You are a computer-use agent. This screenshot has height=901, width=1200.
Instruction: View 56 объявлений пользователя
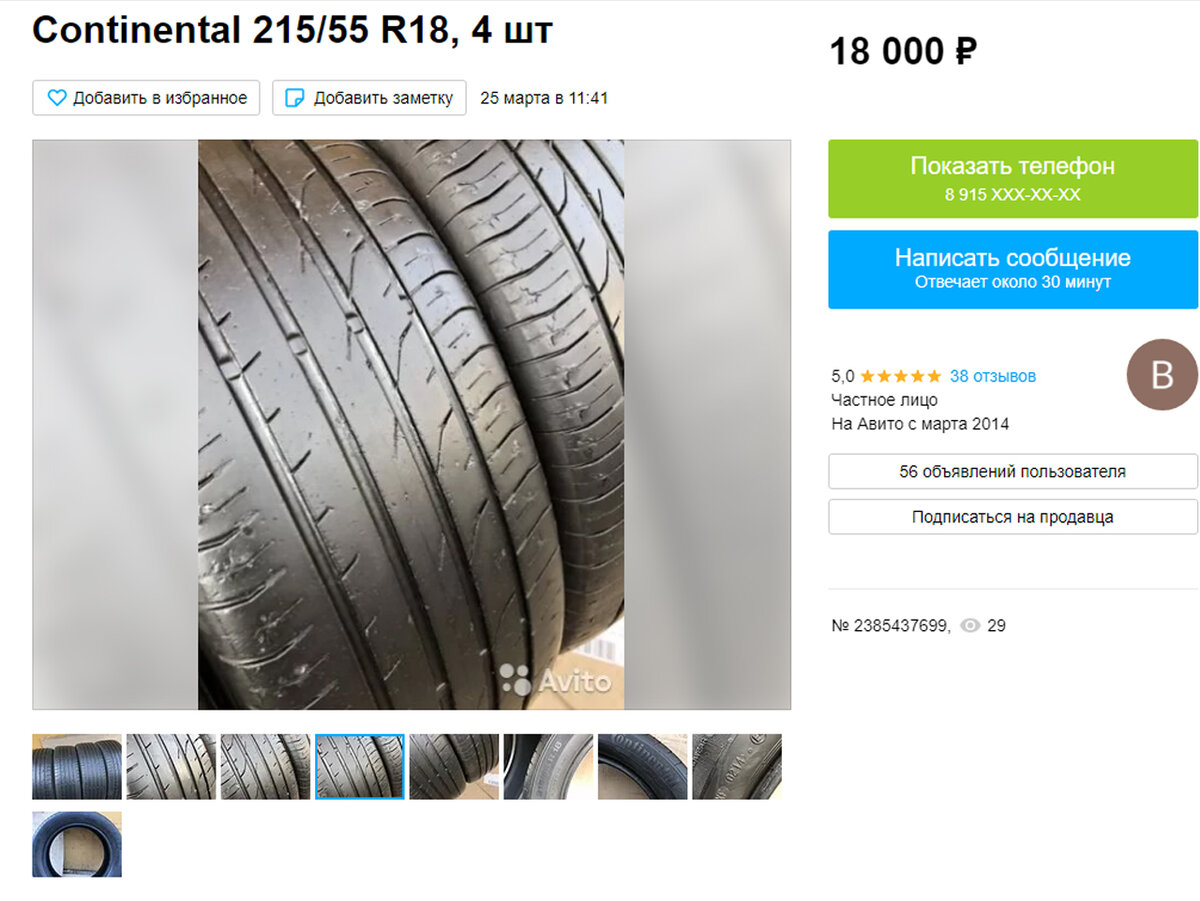(x=1013, y=471)
